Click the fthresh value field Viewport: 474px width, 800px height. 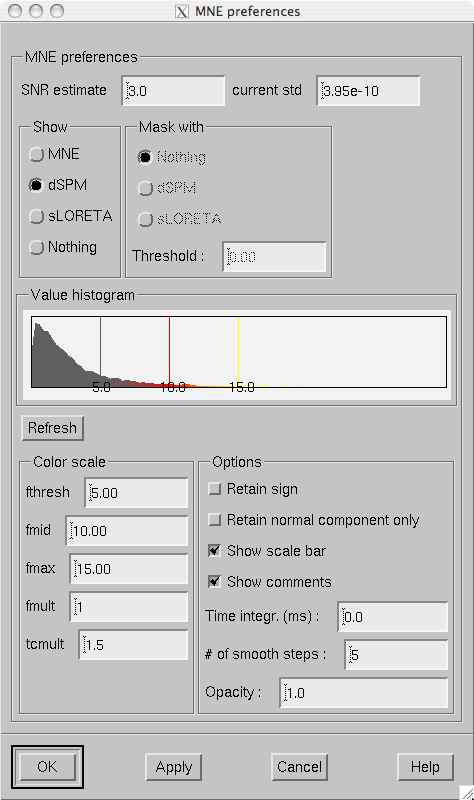coord(136,493)
